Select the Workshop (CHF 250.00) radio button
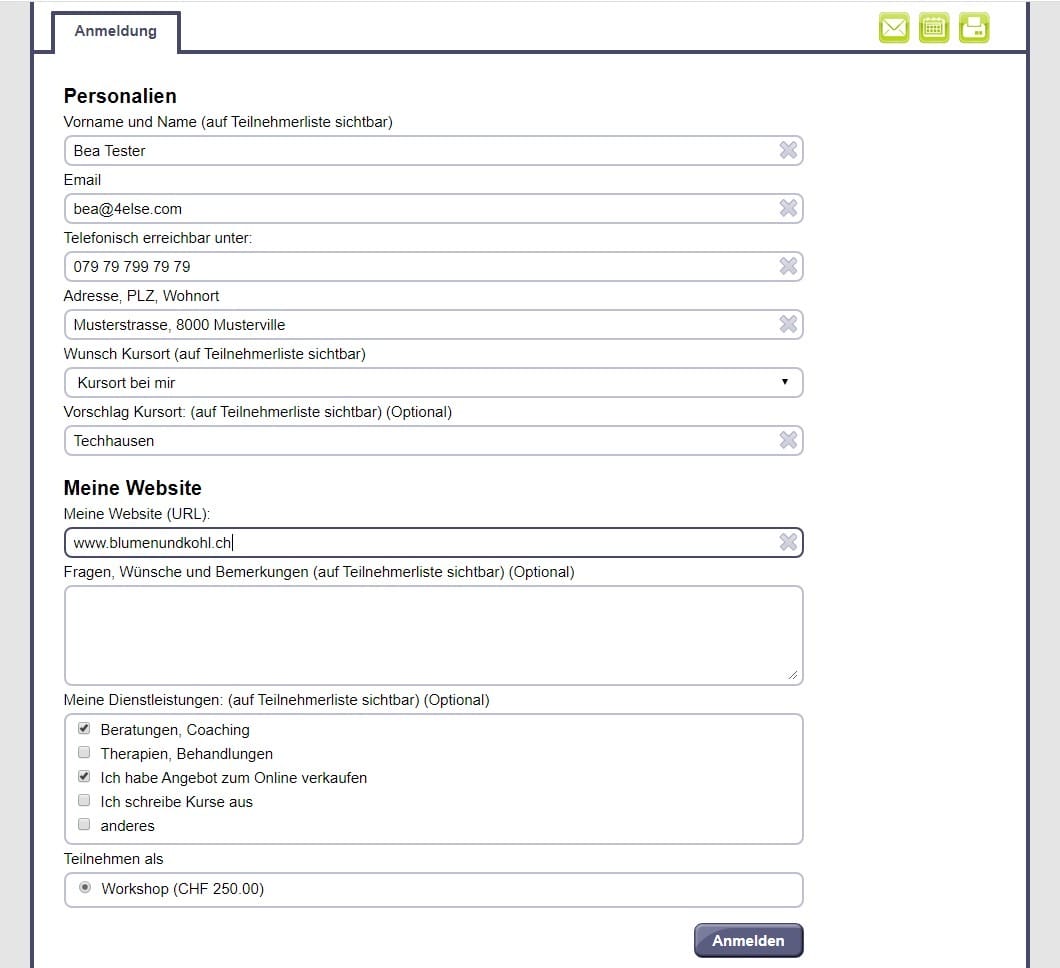Screen dimensions: 1060x968 85,887
